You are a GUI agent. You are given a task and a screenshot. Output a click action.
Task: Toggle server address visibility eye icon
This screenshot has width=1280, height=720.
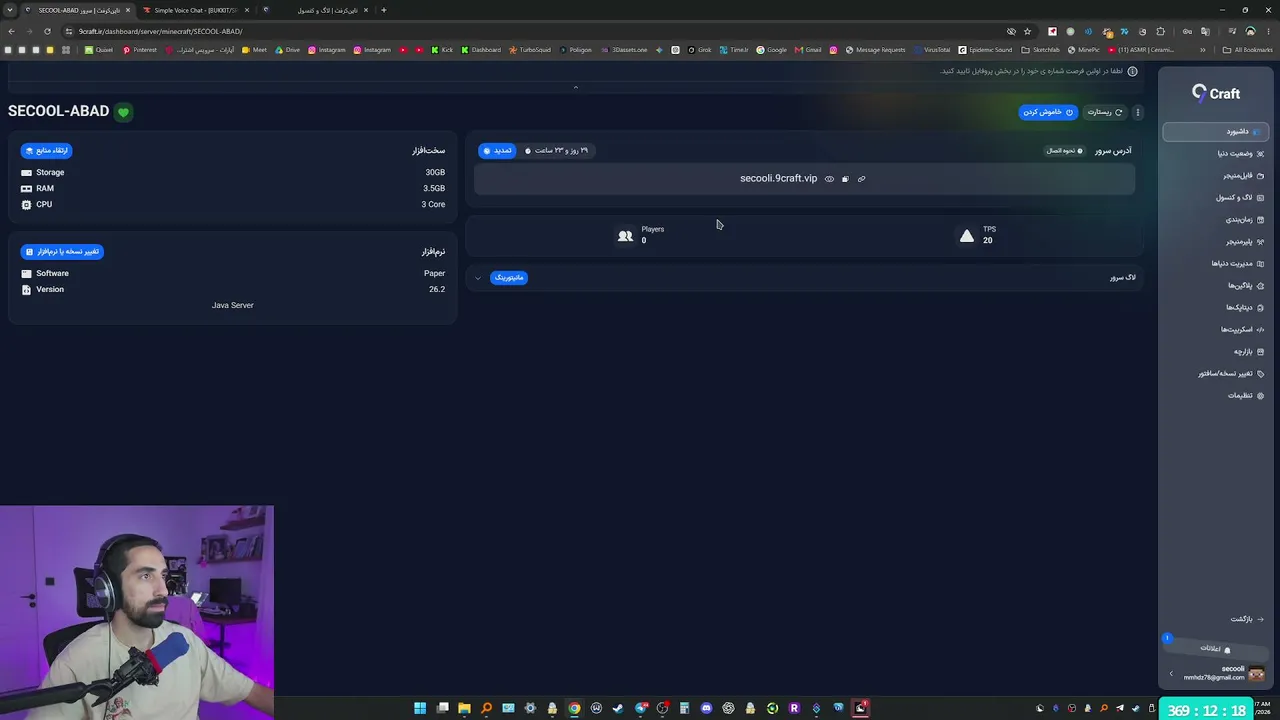(829, 179)
